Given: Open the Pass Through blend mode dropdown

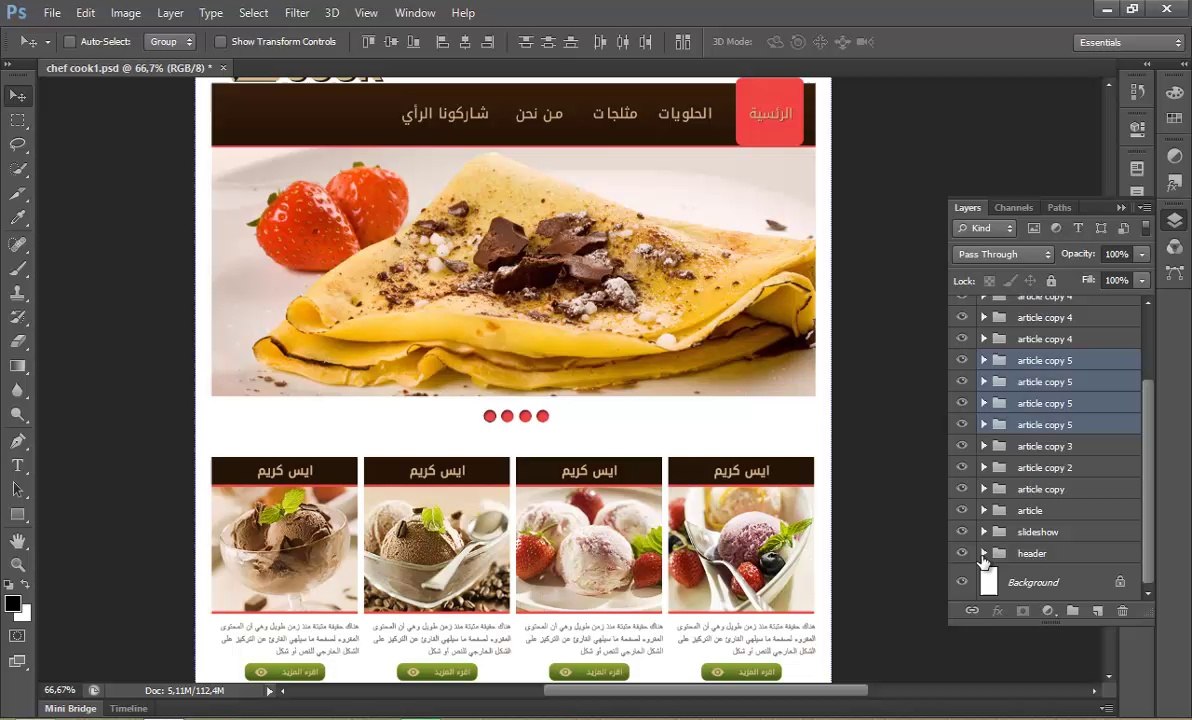Looking at the screenshot, I should point(1003,254).
